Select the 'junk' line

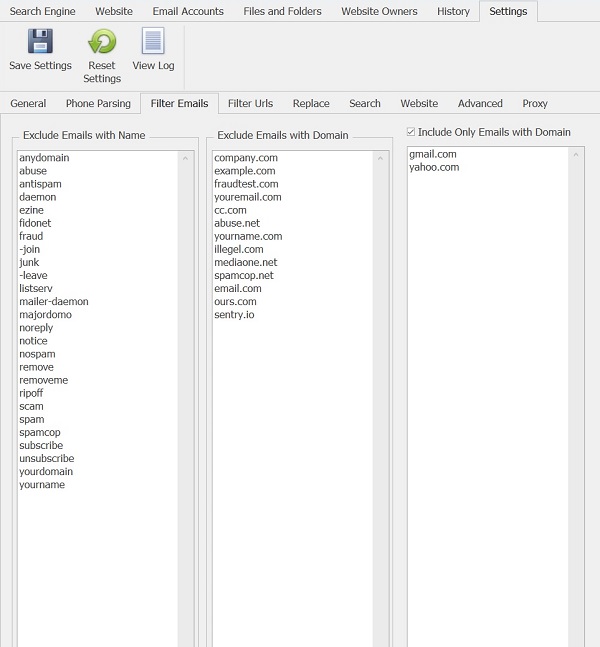[29, 262]
